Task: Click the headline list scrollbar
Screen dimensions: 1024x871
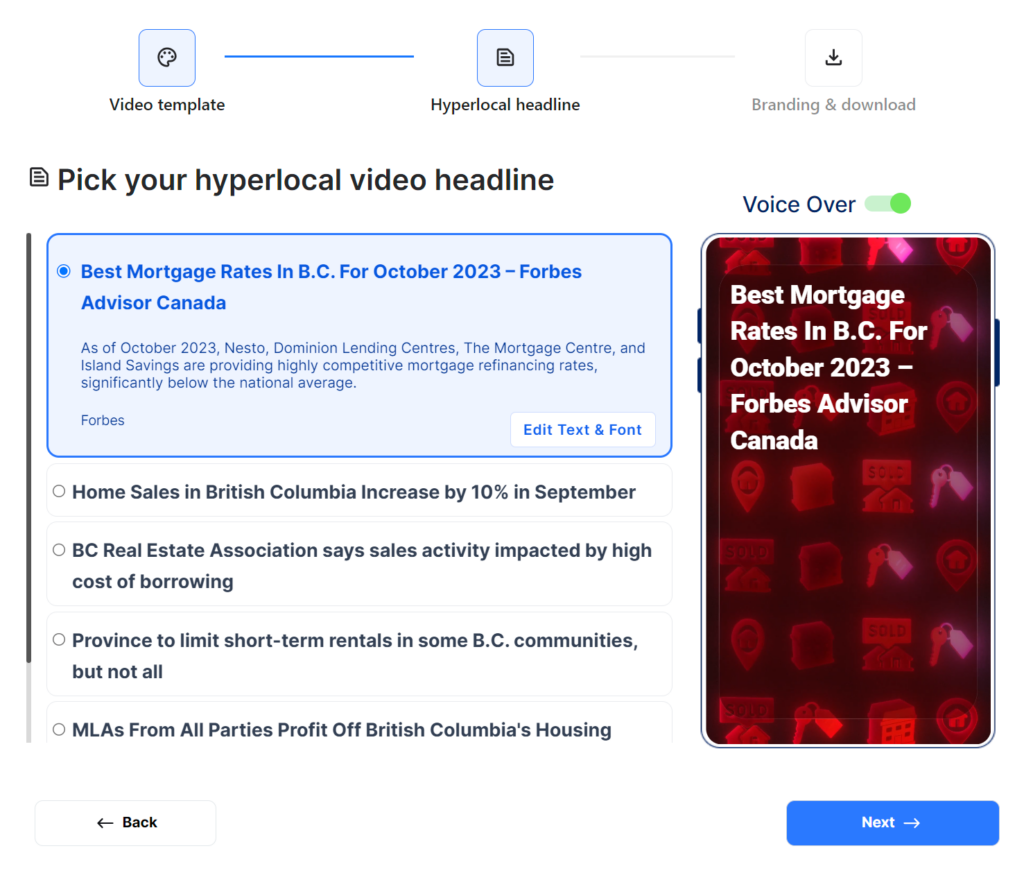Action: (x=29, y=450)
